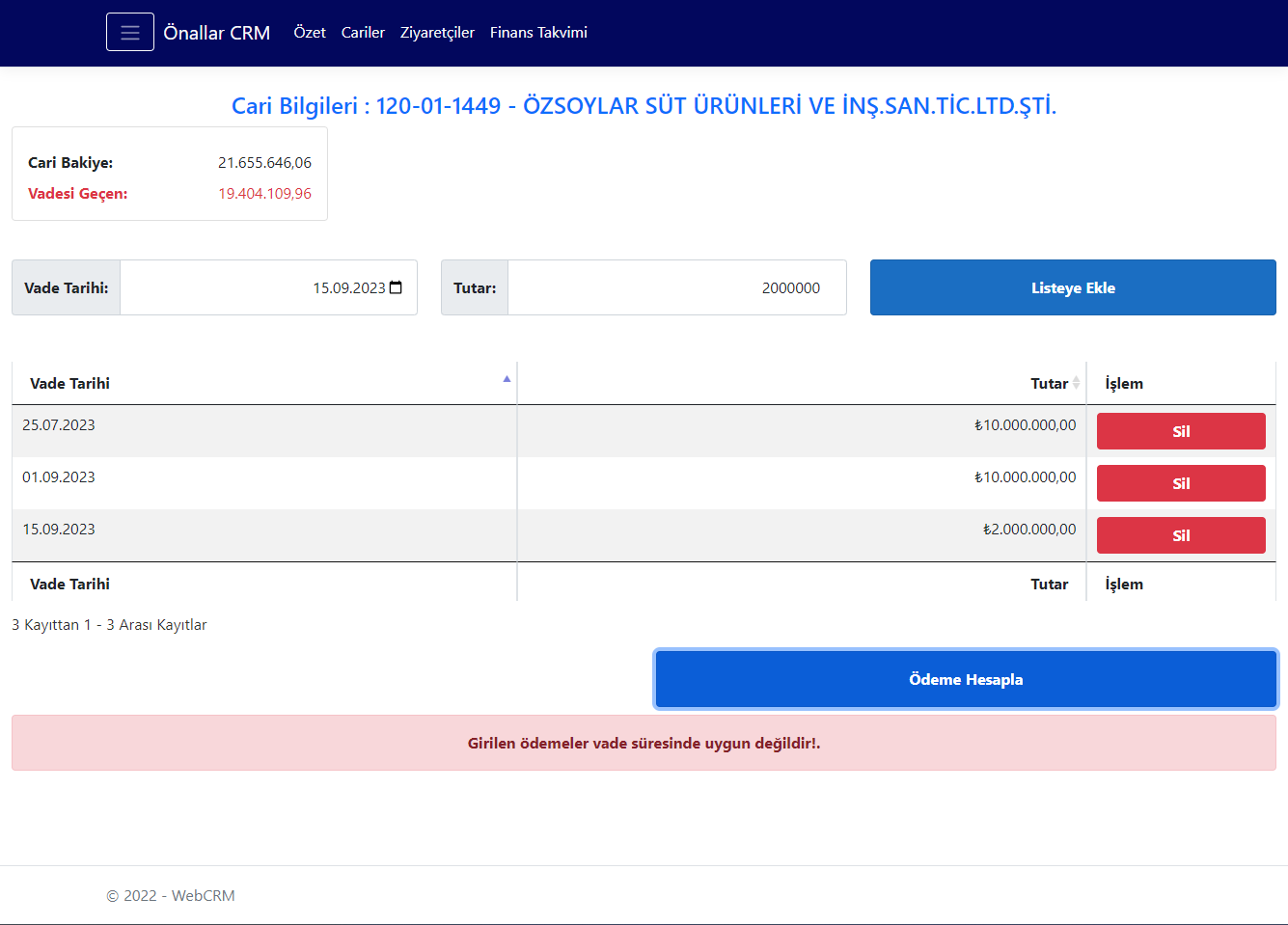Sort by Vade Tarihi ascending arrow
Viewport: 1288px width, 925px height.
(507, 379)
